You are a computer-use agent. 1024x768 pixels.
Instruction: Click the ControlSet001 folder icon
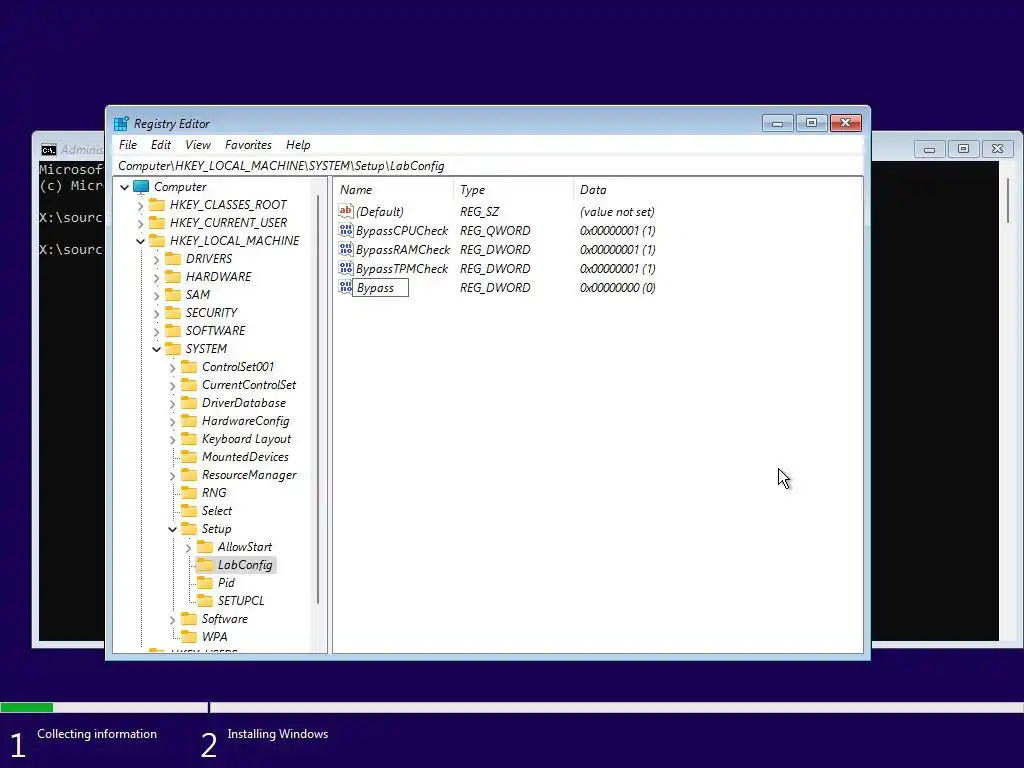[x=189, y=367]
